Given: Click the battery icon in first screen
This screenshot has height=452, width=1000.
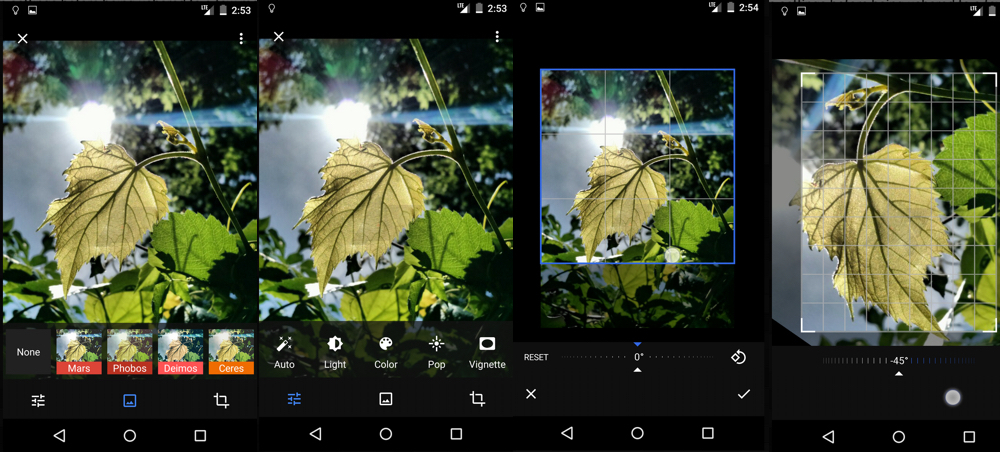Looking at the screenshot, I should (223, 10).
